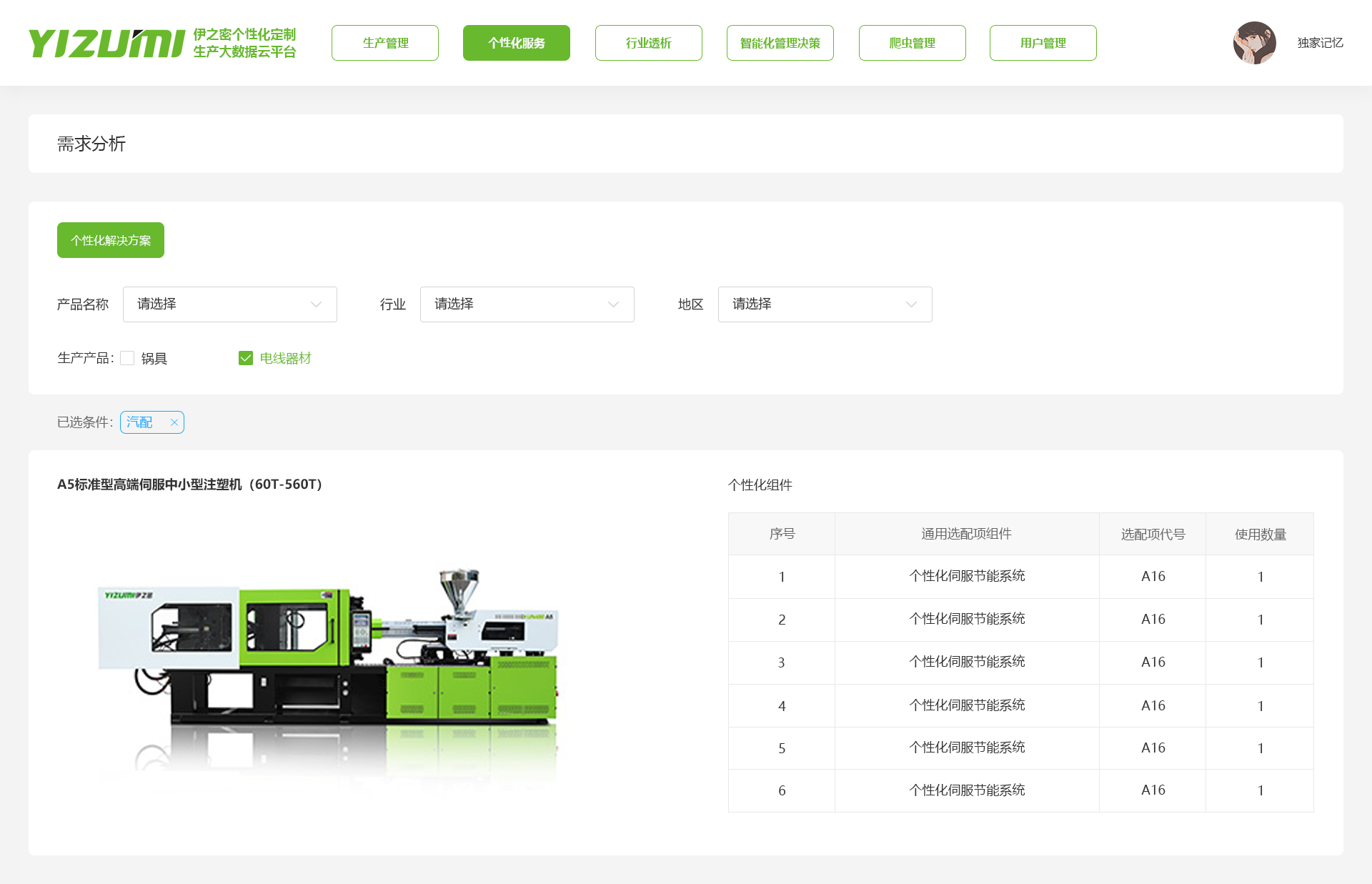Click the 序号 column header

pos(782,534)
